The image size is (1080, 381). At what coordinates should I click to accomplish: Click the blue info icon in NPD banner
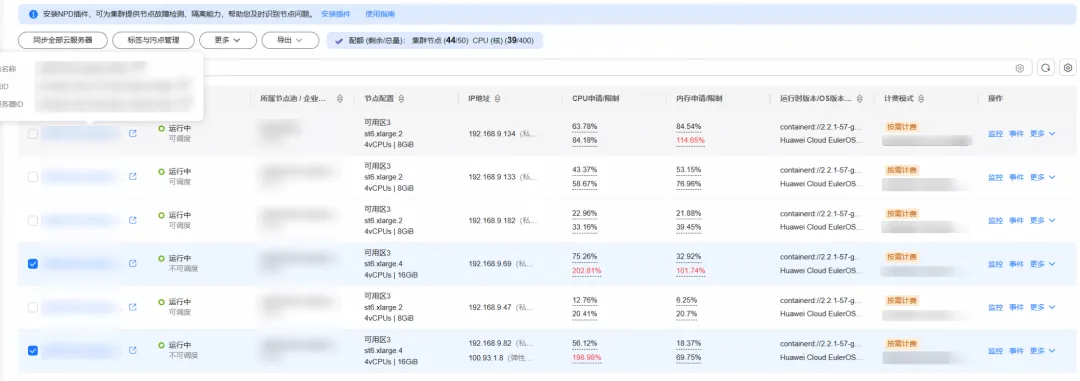pos(34,14)
